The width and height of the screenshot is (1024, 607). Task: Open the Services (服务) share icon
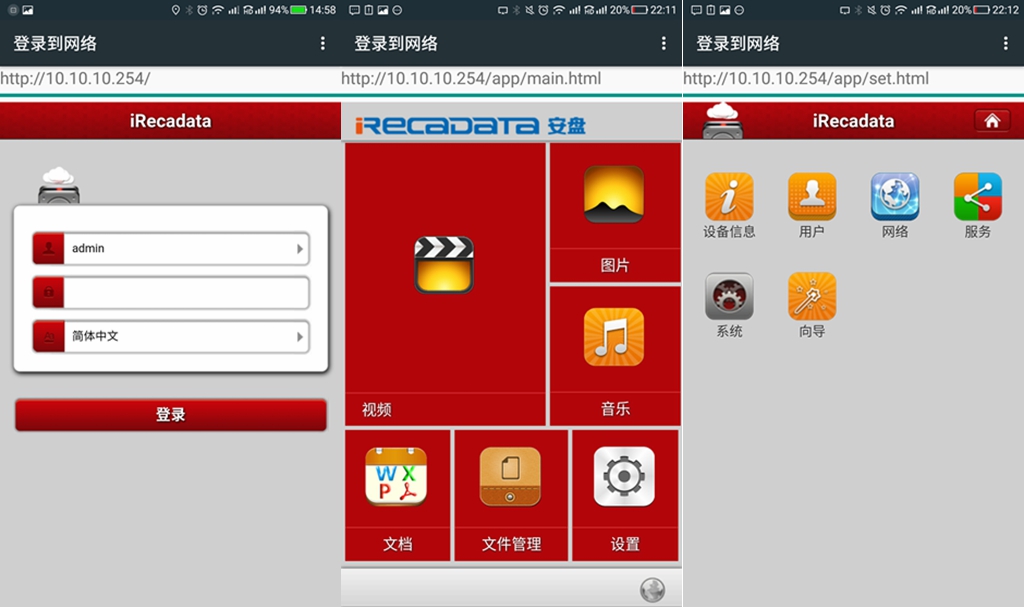point(978,197)
